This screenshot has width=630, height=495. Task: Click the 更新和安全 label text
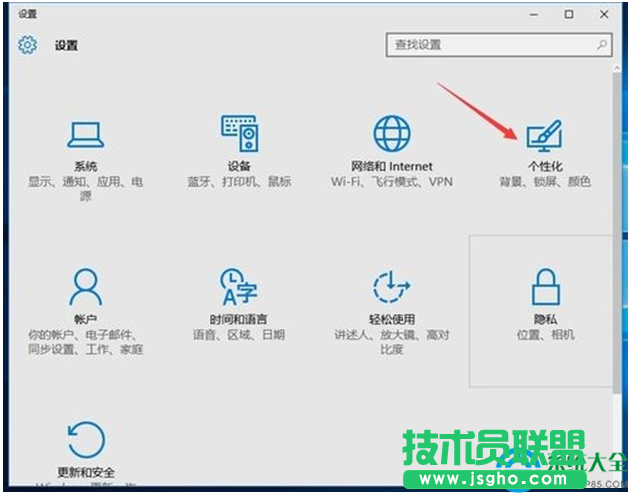click(x=86, y=472)
